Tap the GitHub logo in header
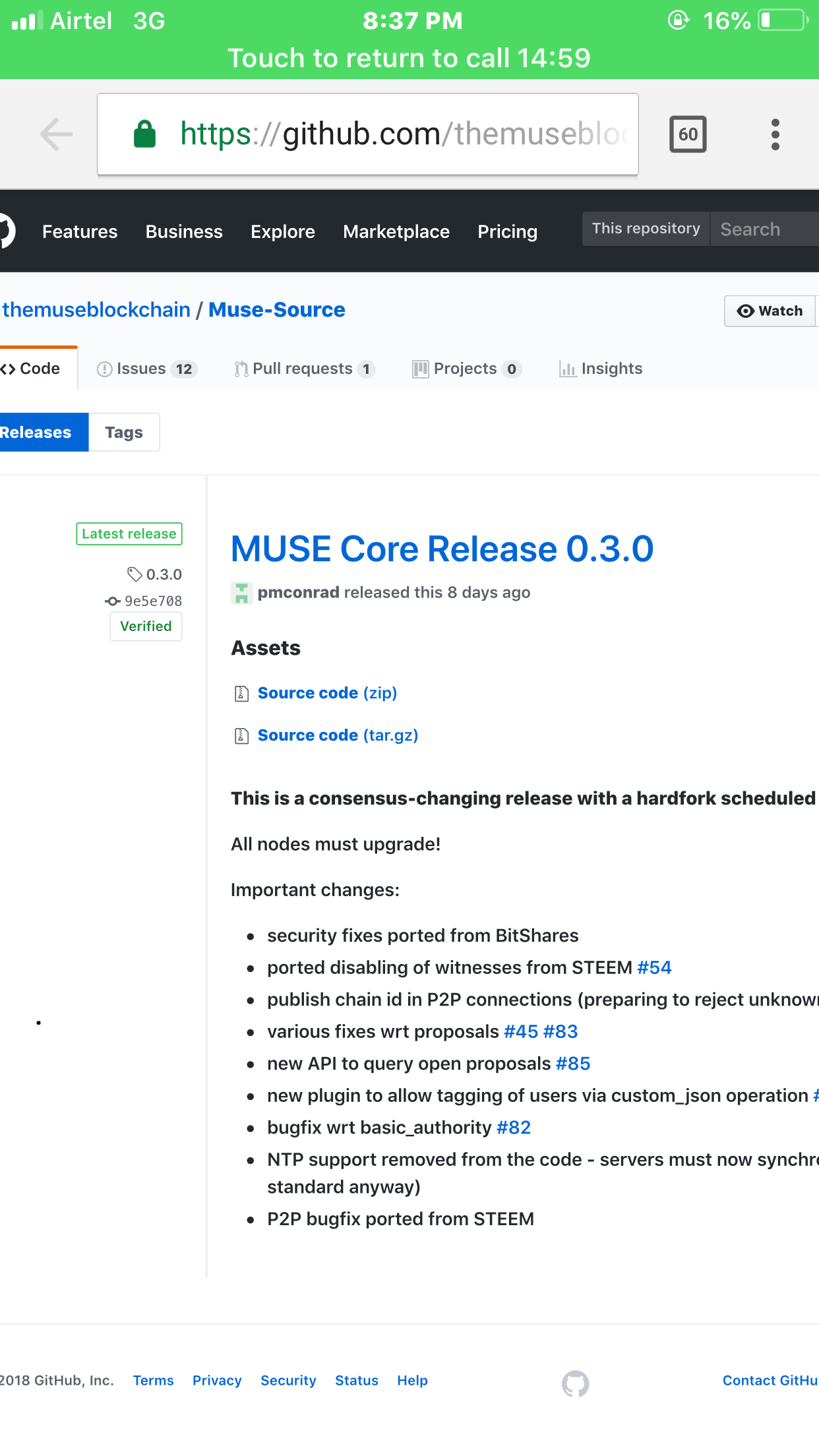The width and height of the screenshot is (819, 1456). [7, 231]
